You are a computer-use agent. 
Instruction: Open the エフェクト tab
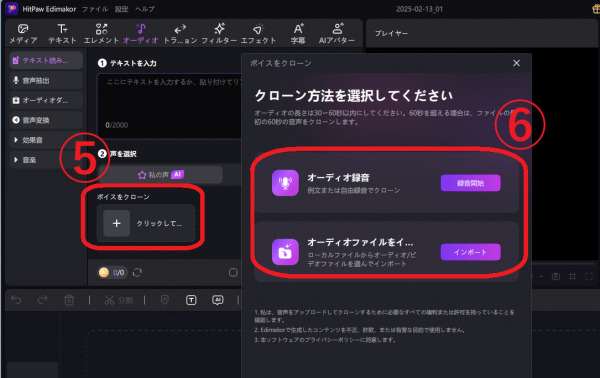(258, 34)
